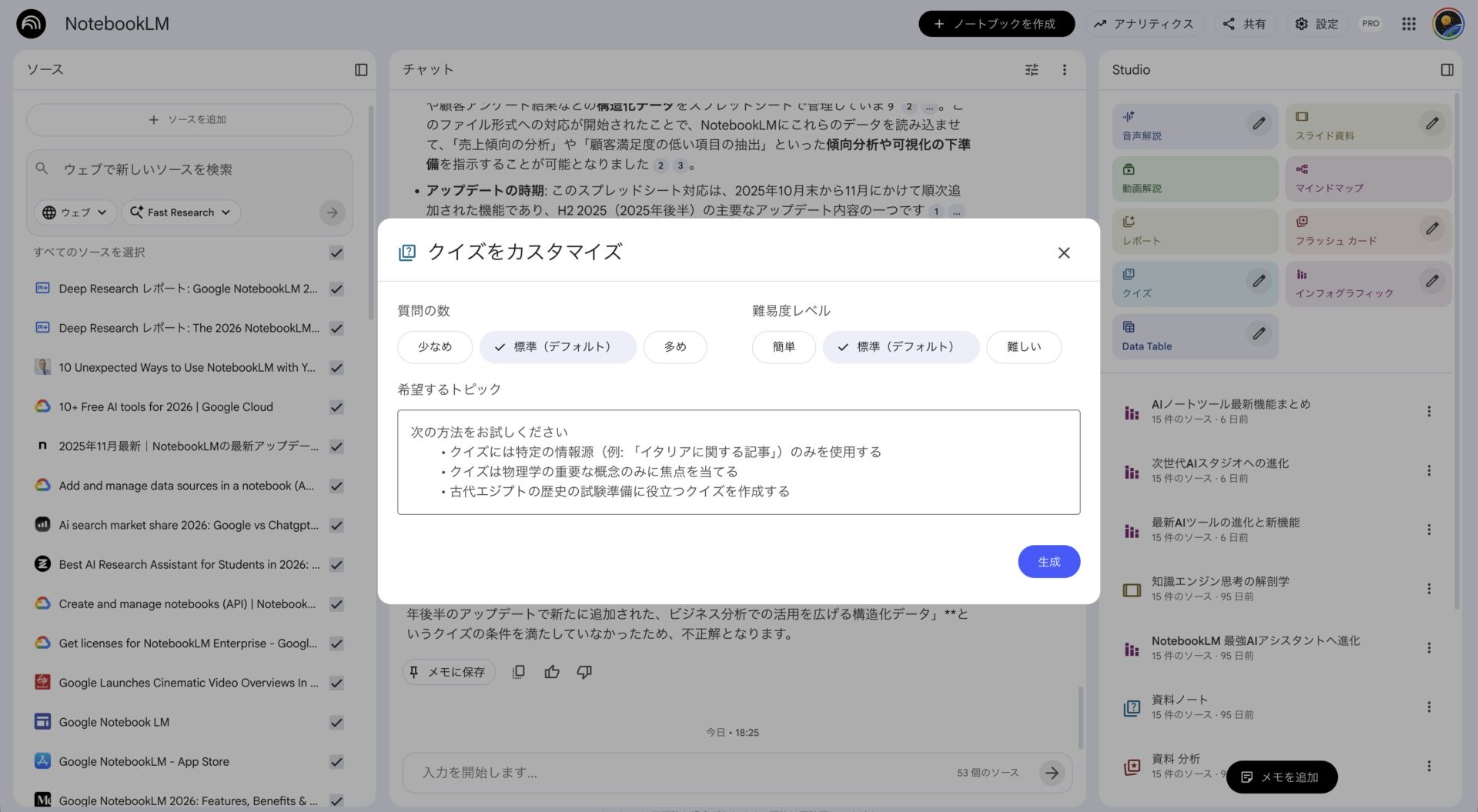Deselect すべてのソースを選択 checkbox

pyautogui.click(x=336, y=252)
